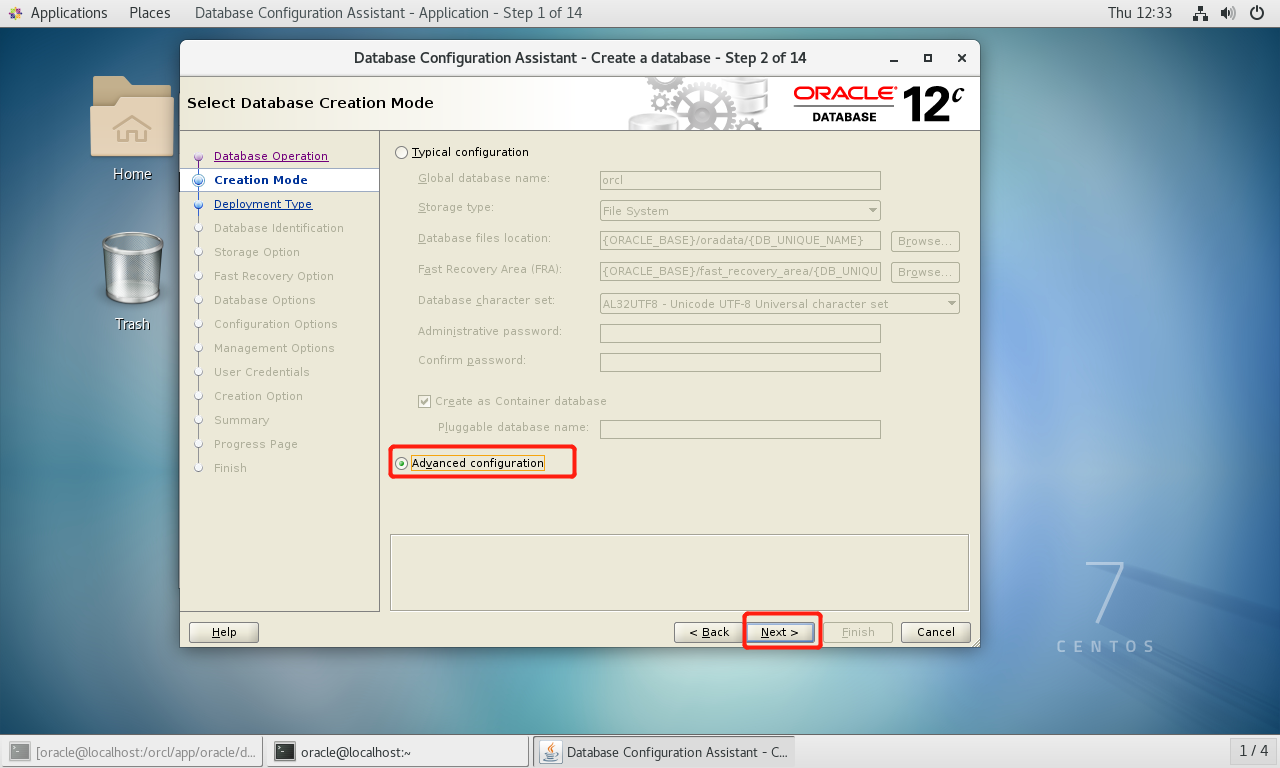
Task: Switch to first terminal taskbar window /orcl/app
Action: (134, 751)
